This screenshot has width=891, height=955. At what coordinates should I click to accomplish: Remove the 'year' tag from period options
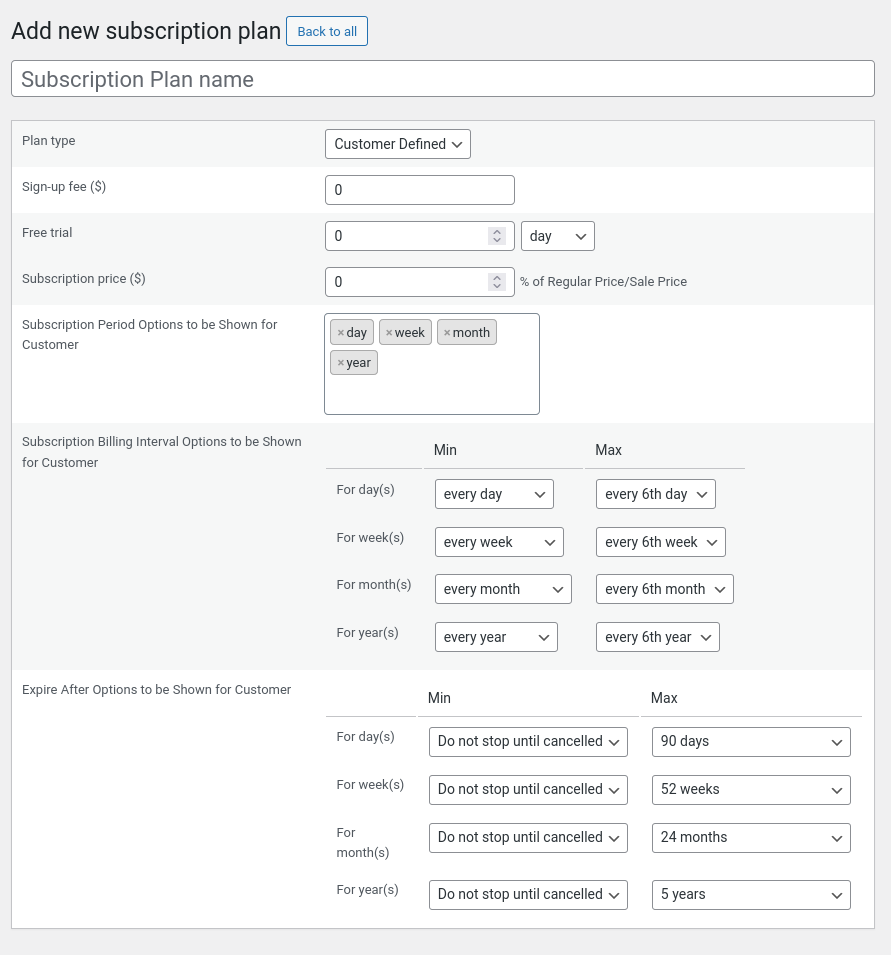click(x=341, y=363)
